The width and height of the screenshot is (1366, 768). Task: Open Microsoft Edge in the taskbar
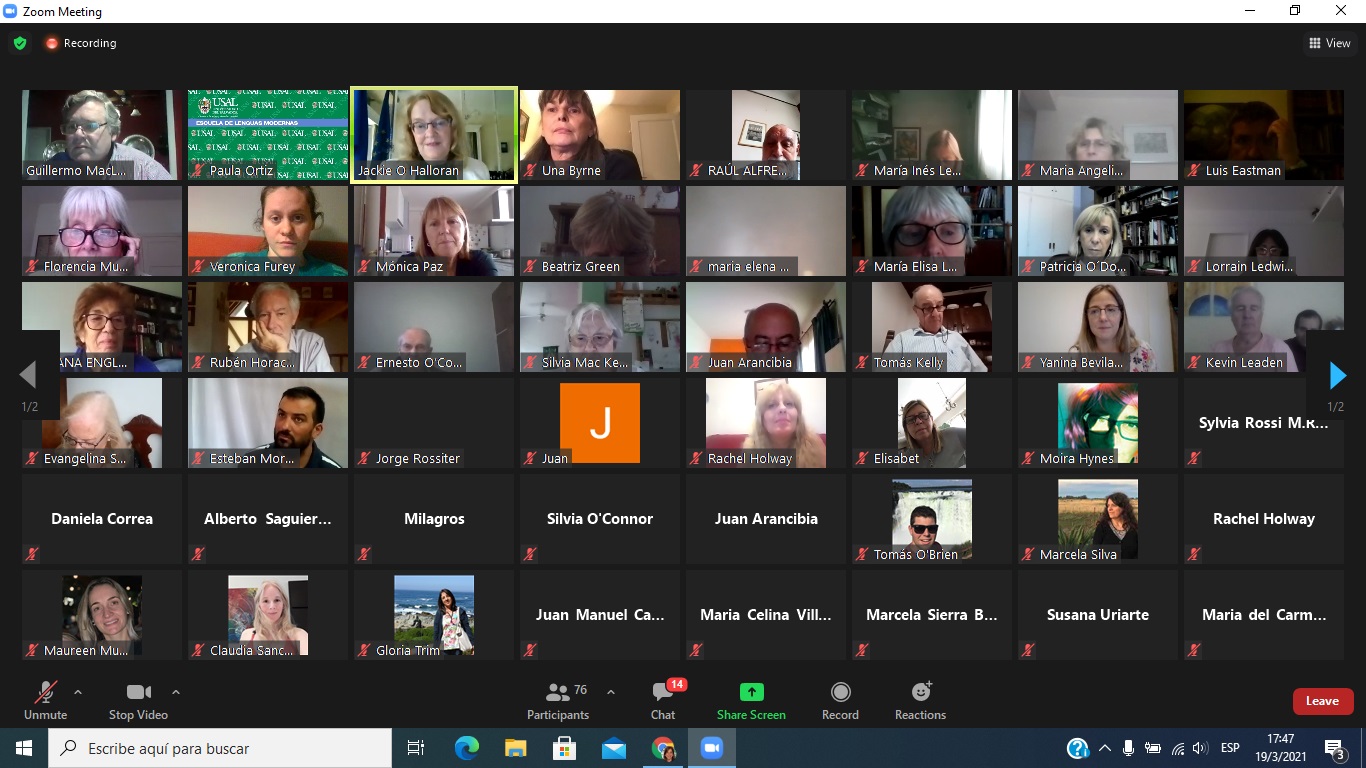(466, 748)
